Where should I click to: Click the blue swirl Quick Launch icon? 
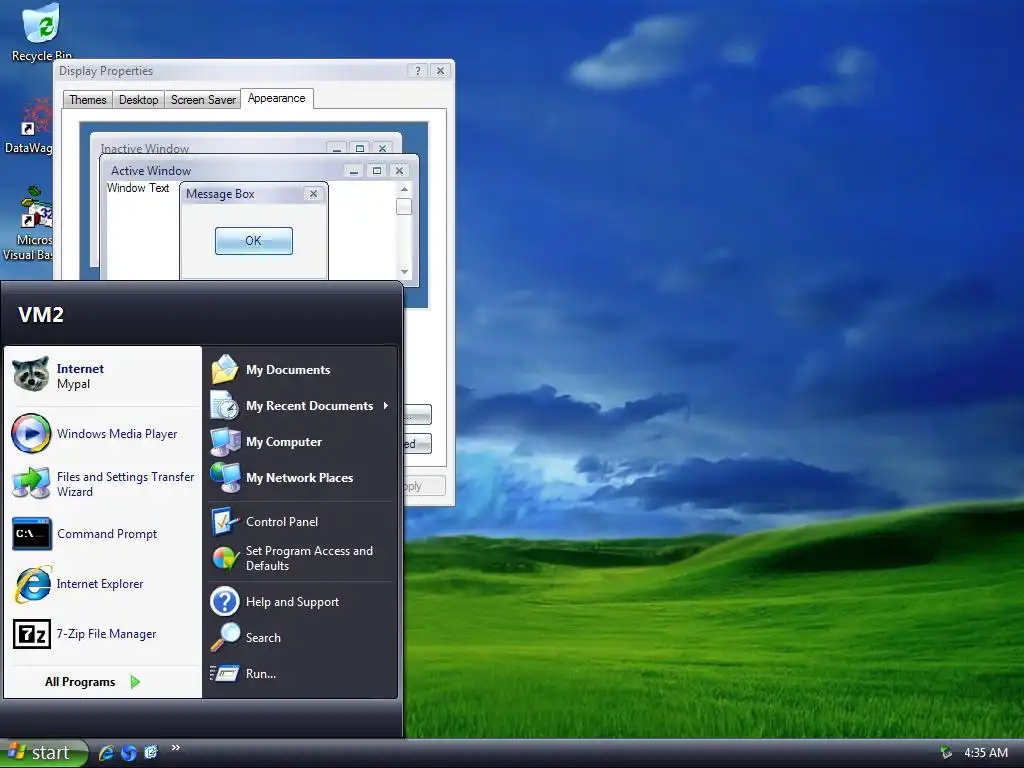(x=129, y=753)
